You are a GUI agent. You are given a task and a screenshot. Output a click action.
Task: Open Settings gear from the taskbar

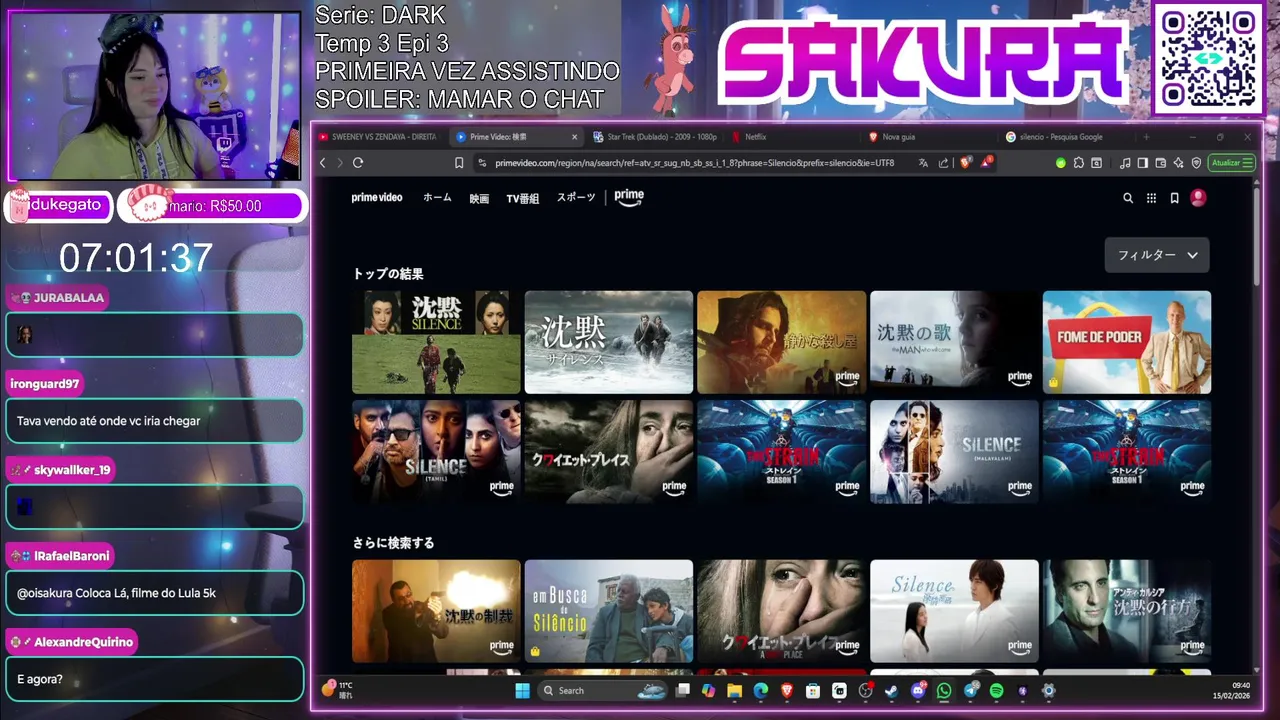1048,691
